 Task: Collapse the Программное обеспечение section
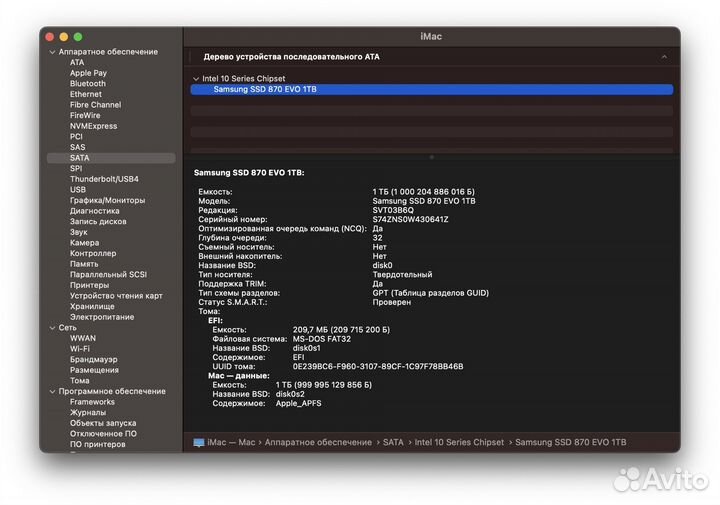[x=52, y=392]
